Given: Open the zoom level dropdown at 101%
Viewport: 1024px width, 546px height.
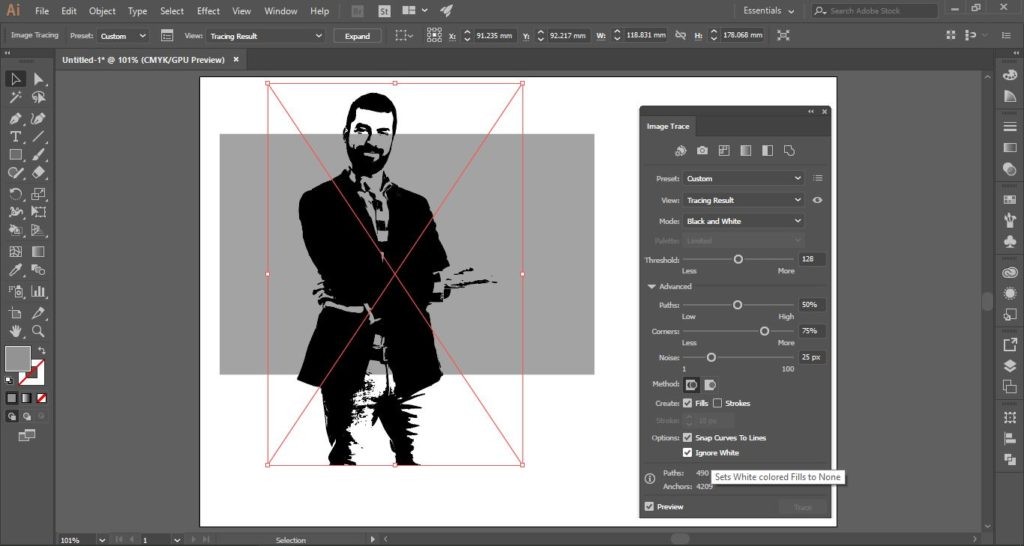Looking at the screenshot, I should click(x=101, y=540).
